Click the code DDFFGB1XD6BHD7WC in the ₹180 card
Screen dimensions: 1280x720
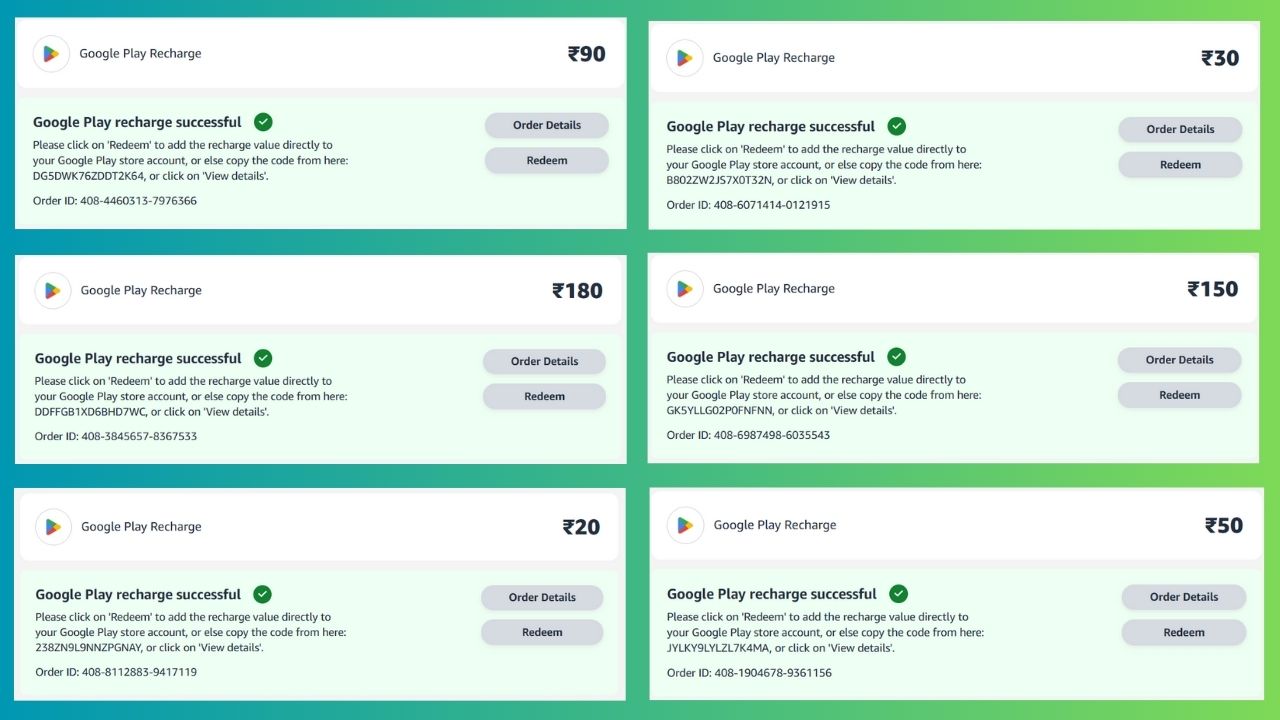(x=90, y=412)
